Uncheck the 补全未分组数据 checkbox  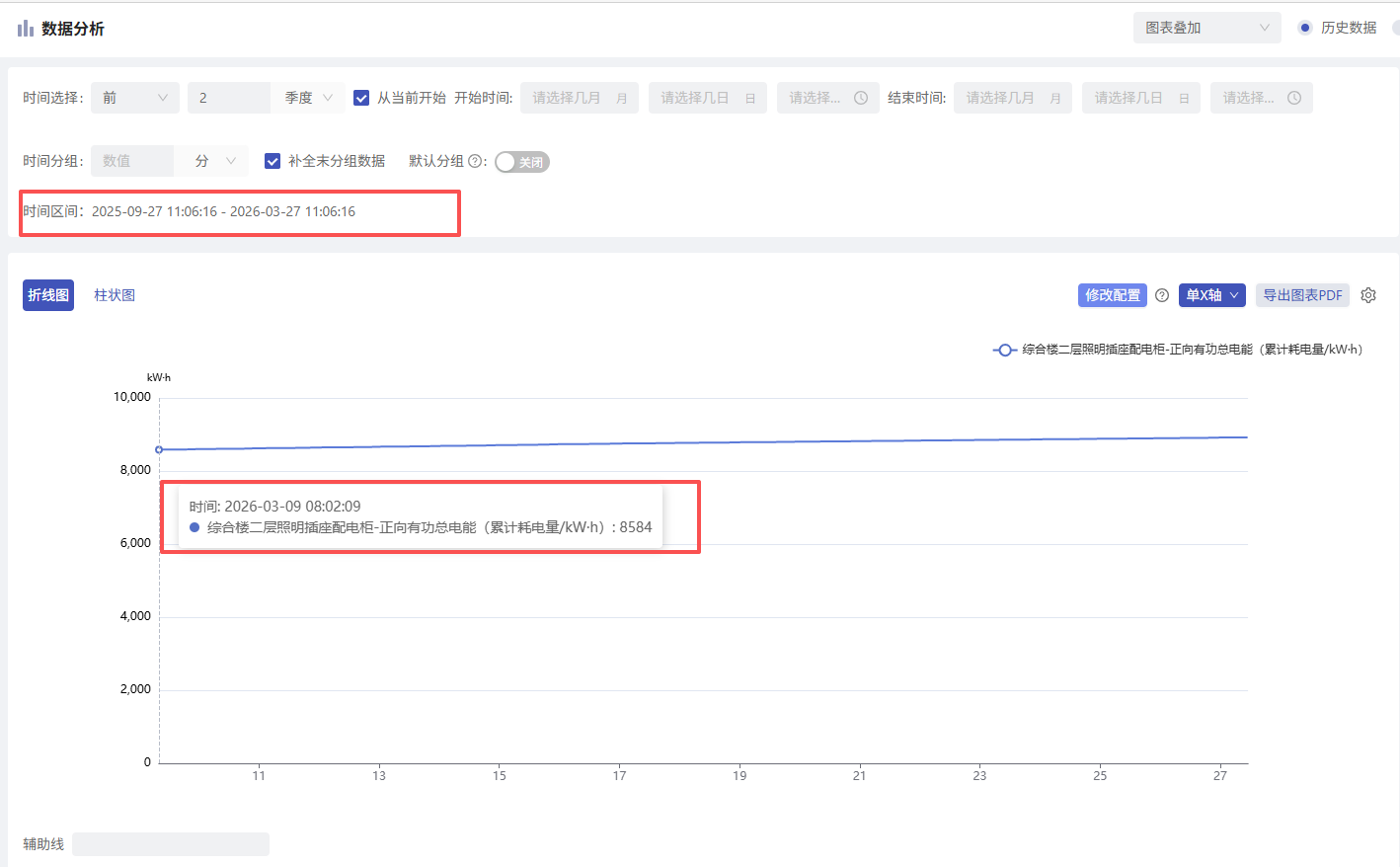click(272, 161)
